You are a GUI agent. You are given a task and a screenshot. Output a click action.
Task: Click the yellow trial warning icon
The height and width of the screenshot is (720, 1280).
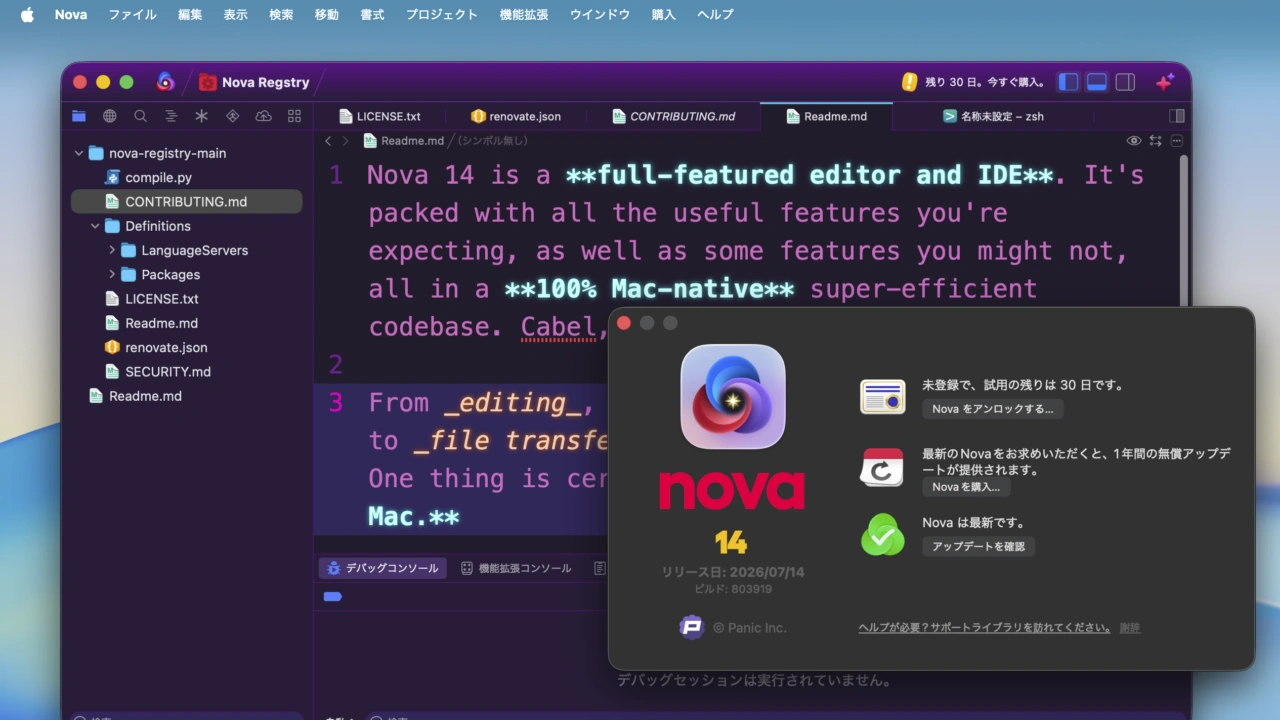tap(909, 82)
